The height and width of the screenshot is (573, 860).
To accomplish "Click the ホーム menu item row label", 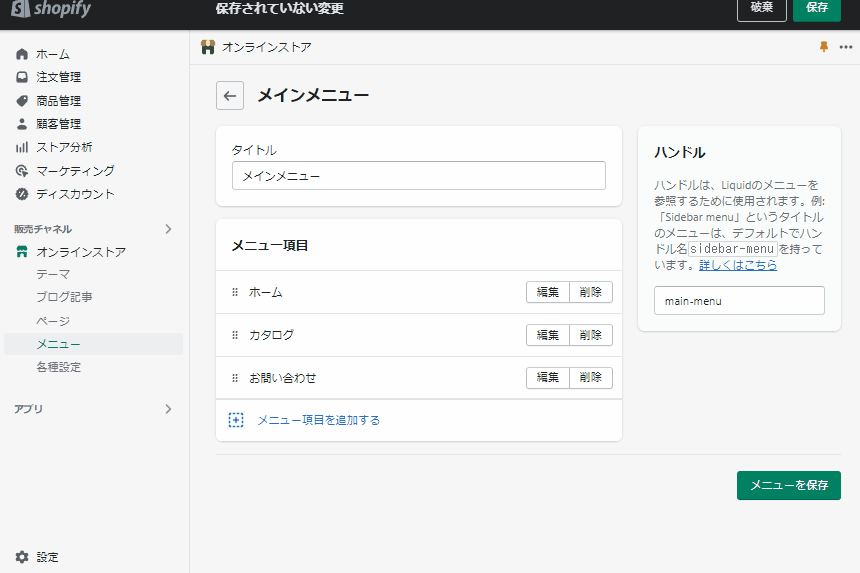I will [265, 292].
